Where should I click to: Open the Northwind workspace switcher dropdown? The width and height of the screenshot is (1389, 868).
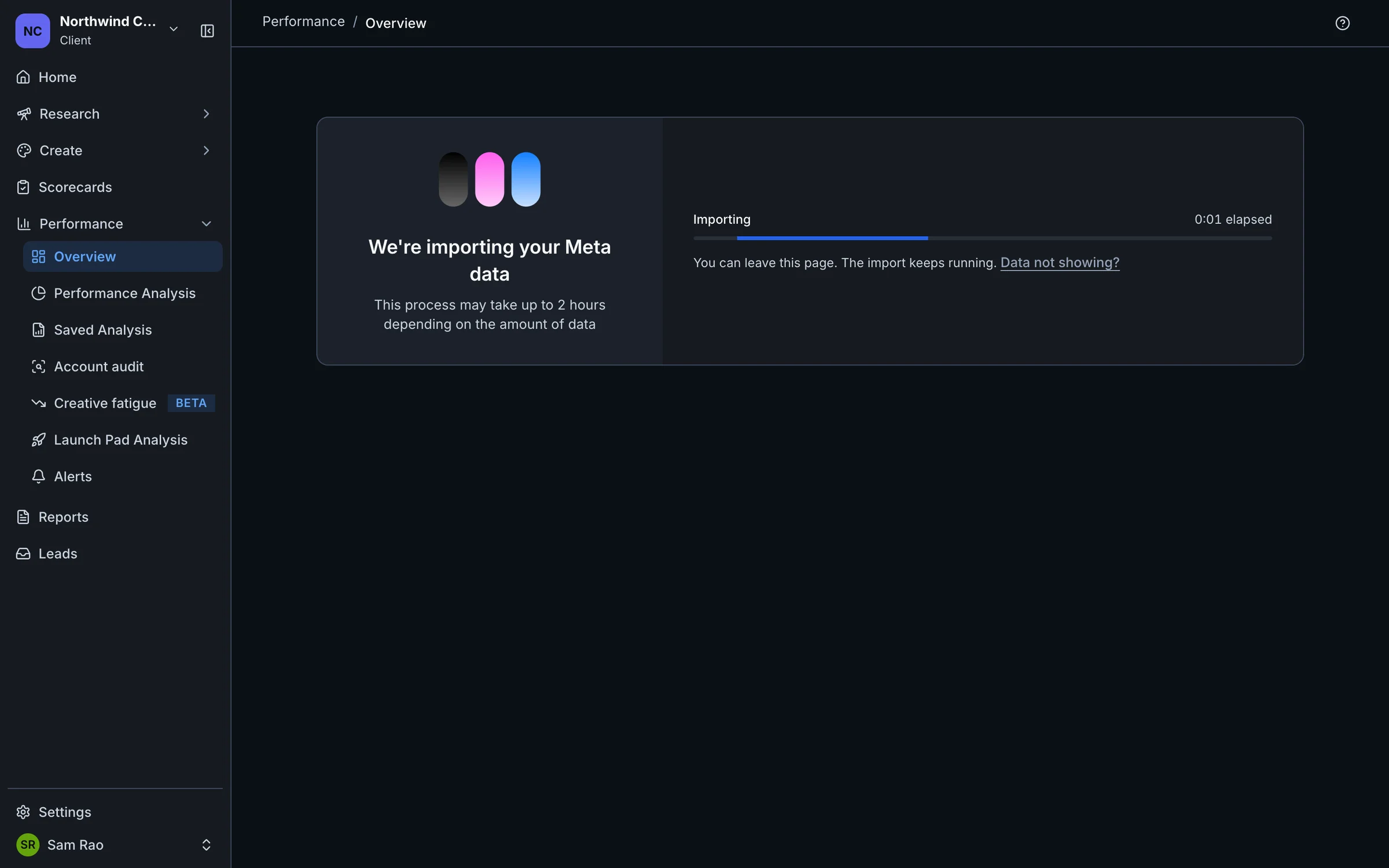coord(173,29)
